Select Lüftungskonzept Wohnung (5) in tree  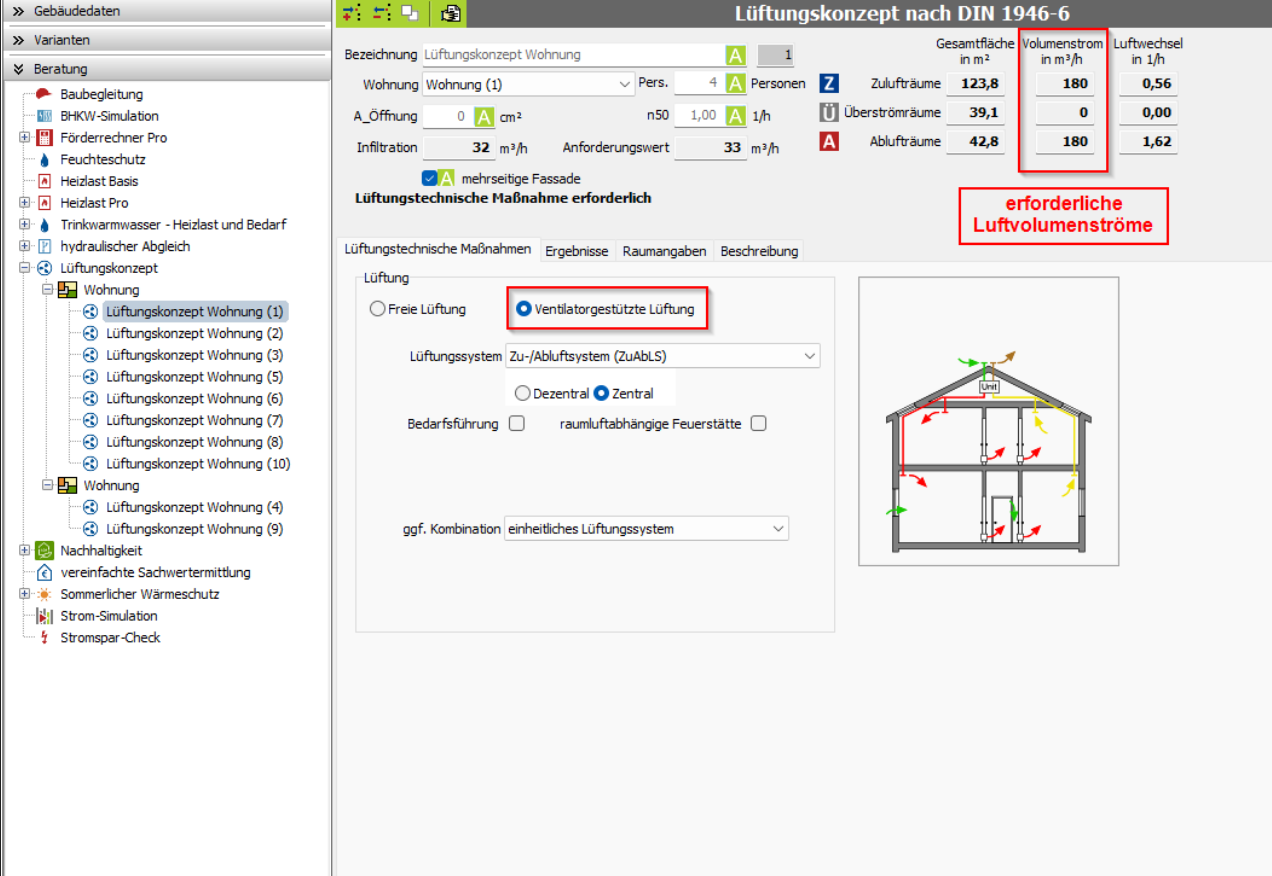194,377
